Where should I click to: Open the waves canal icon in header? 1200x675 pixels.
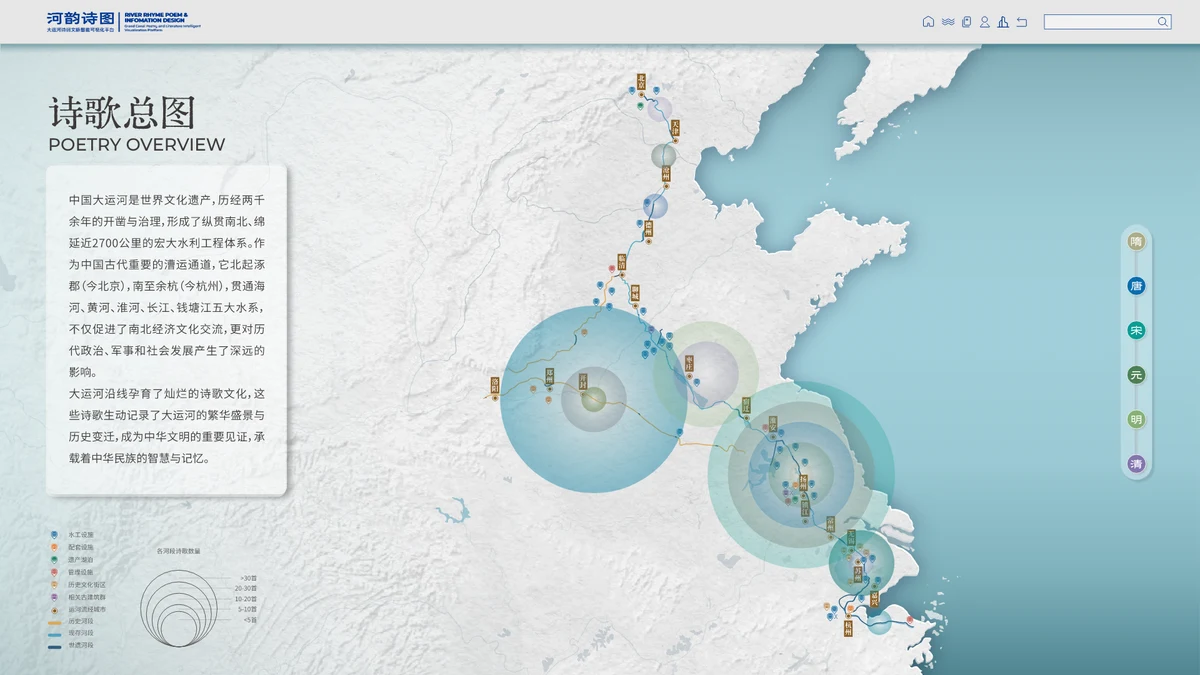pyautogui.click(x=947, y=22)
